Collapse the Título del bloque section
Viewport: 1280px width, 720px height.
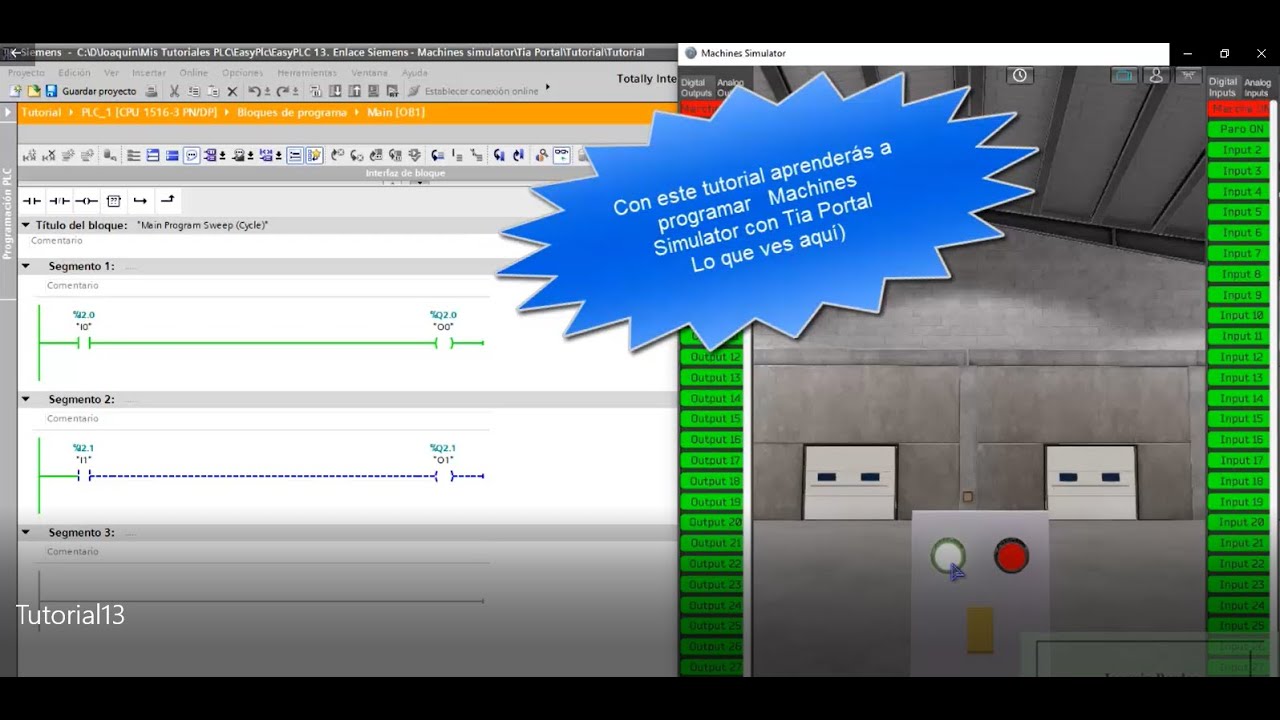tap(26, 225)
